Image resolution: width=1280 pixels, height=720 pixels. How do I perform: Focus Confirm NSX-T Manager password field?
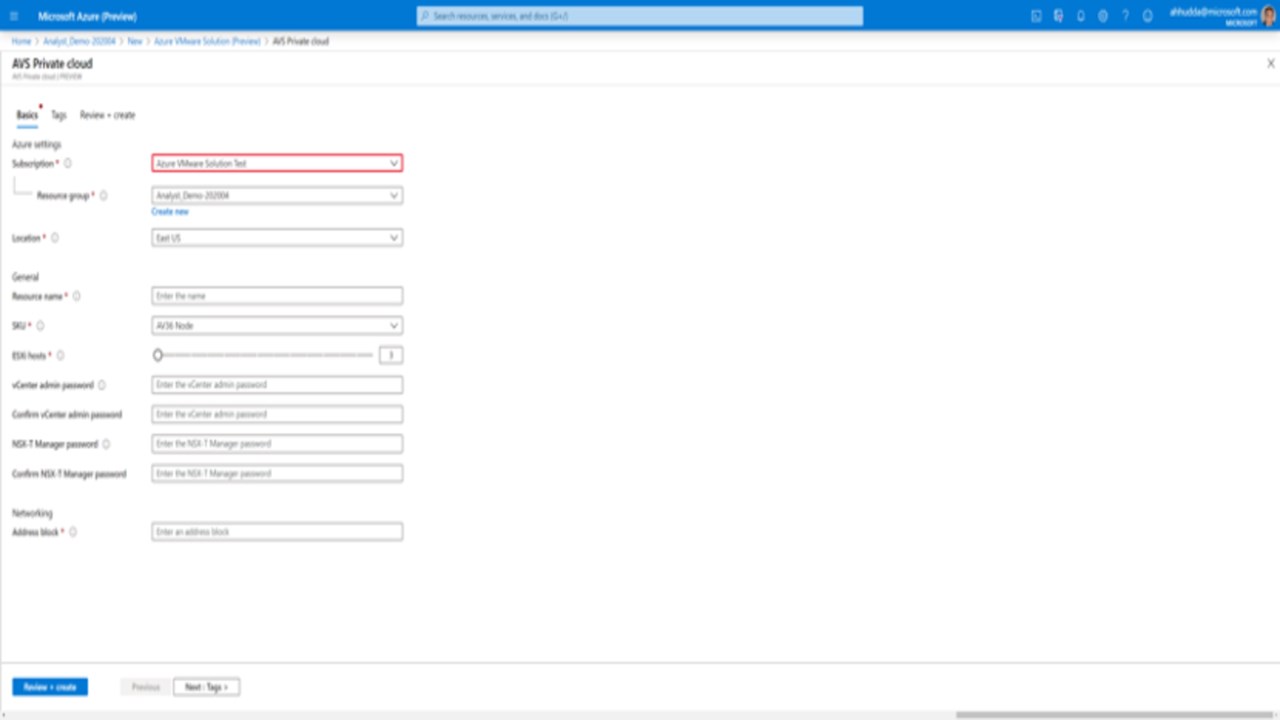coord(277,473)
